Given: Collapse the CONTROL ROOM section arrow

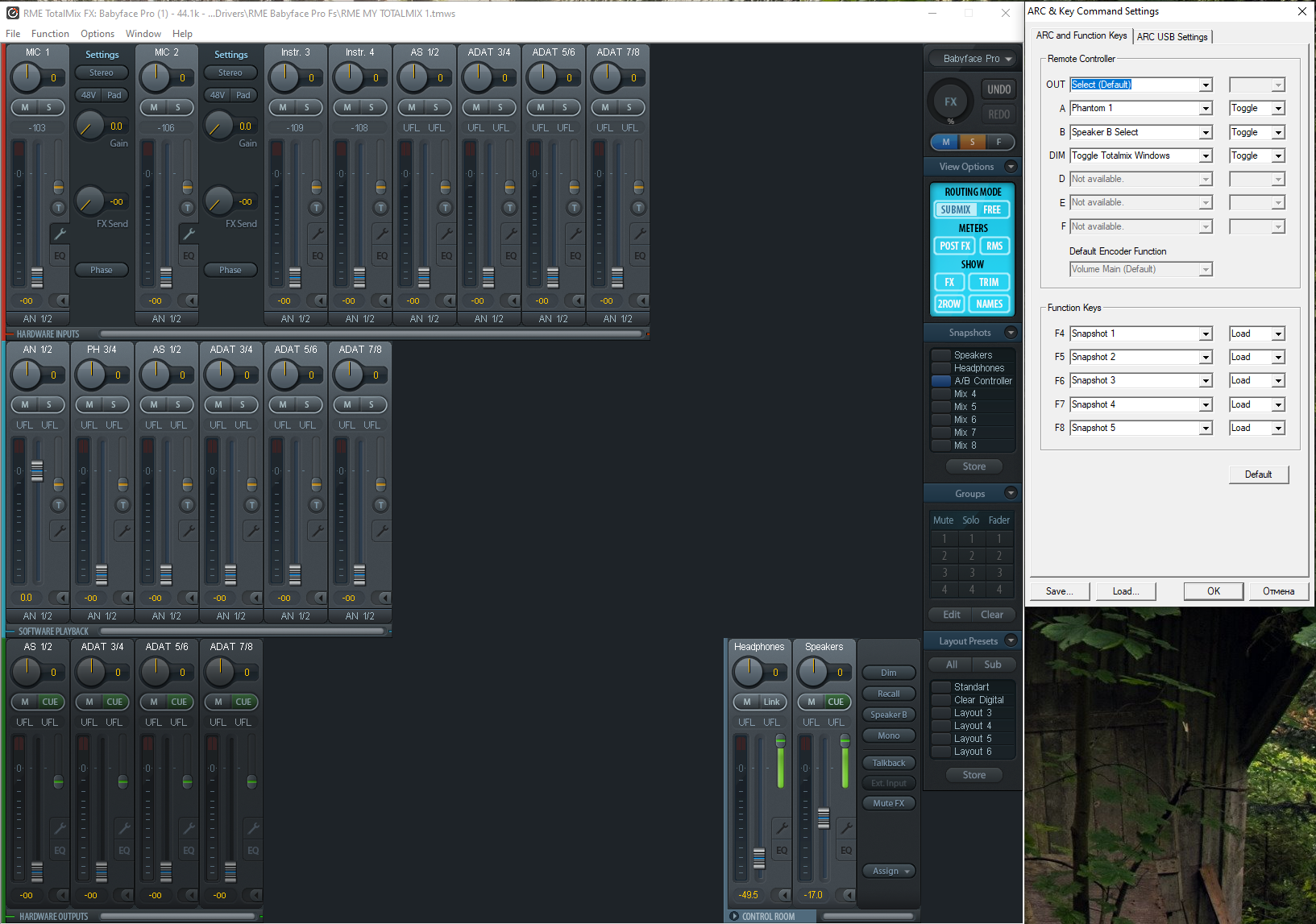Looking at the screenshot, I should (x=734, y=916).
